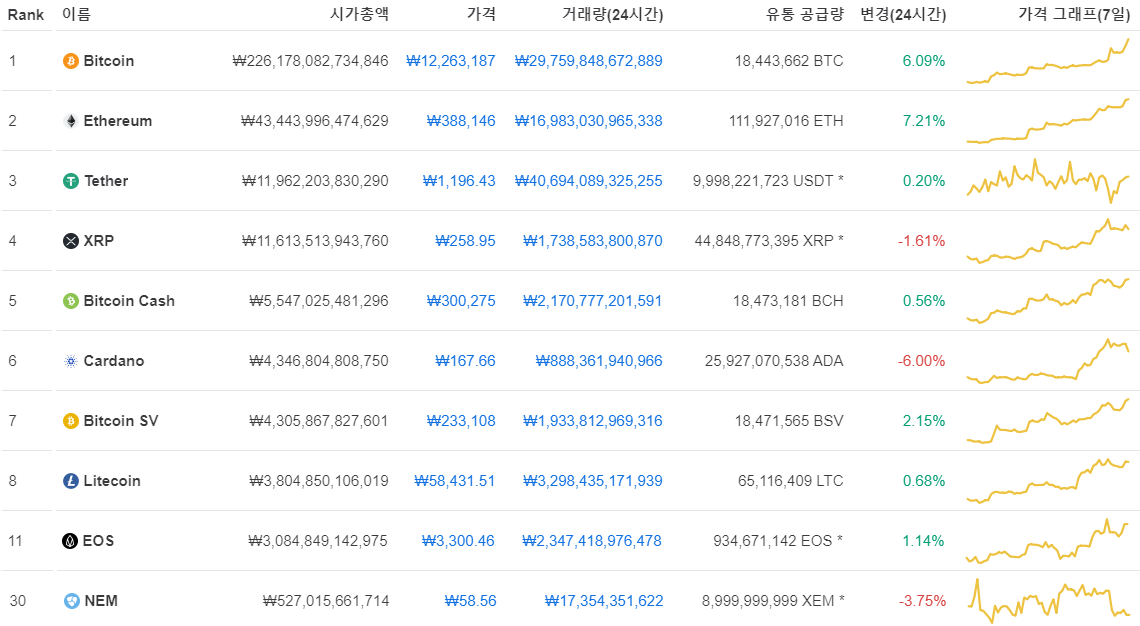The image size is (1140, 626).
Task: Click the Cardano dotted logo icon
Action: (x=71, y=361)
